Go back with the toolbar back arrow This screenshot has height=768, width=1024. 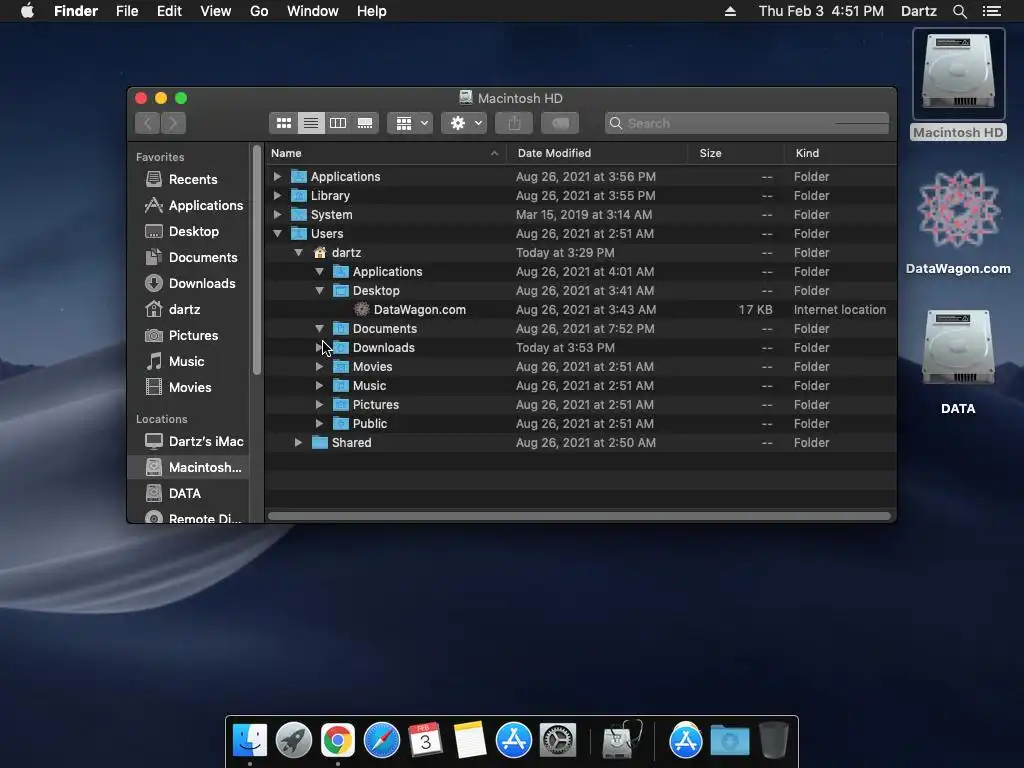pyautogui.click(x=148, y=123)
